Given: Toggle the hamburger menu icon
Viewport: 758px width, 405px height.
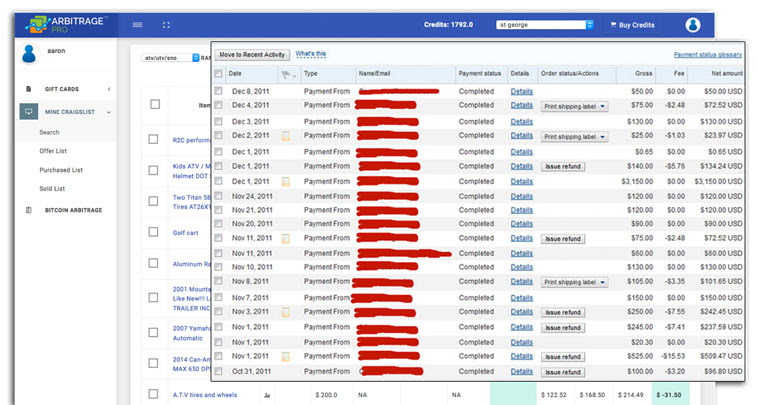Looking at the screenshot, I should [x=137, y=25].
